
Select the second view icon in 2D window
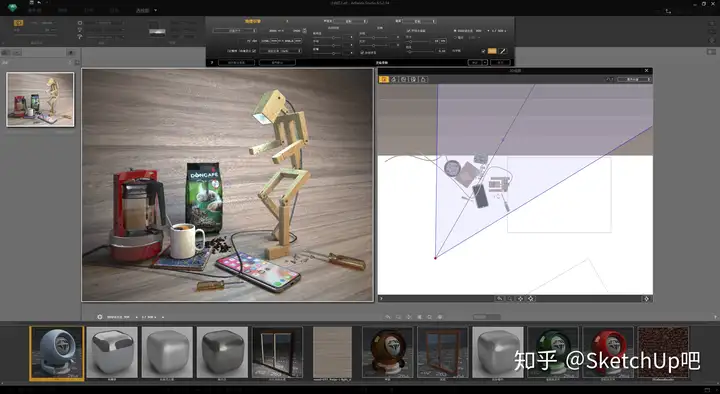394,79
